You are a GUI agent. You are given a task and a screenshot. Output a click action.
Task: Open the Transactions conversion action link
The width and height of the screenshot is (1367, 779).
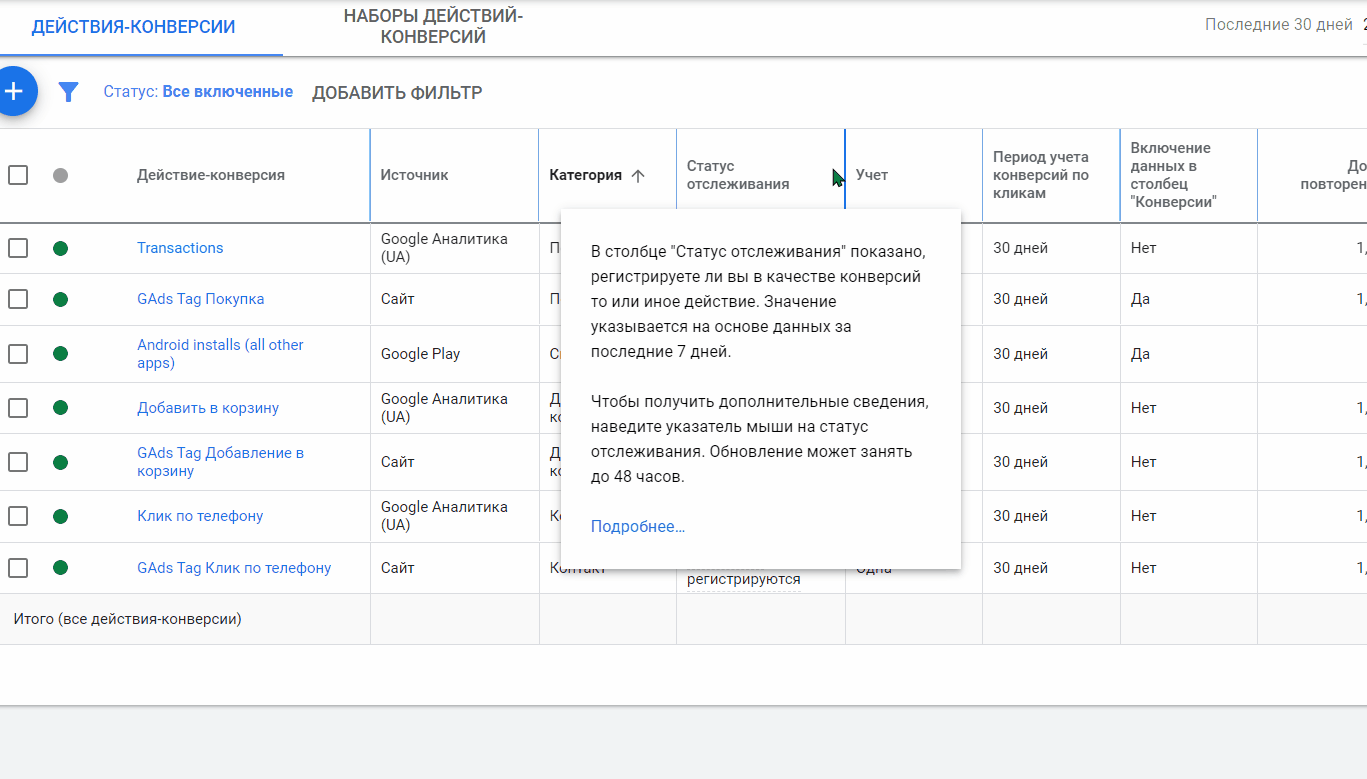[180, 248]
